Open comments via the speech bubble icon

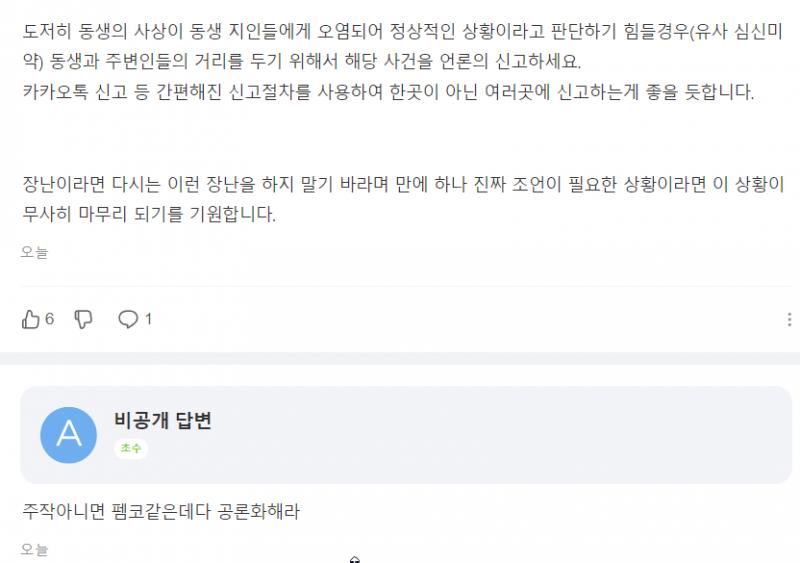point(128,320)
